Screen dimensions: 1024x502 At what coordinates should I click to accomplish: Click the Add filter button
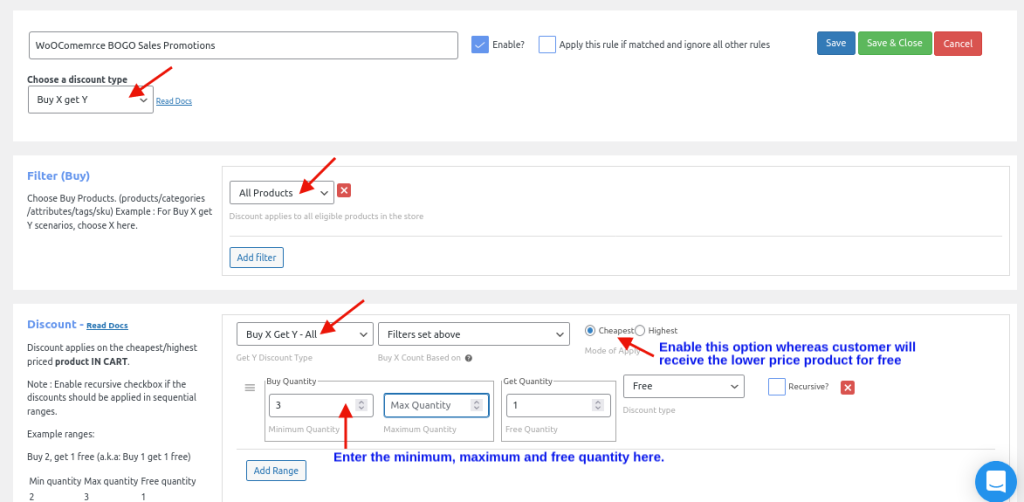(256, 258)
